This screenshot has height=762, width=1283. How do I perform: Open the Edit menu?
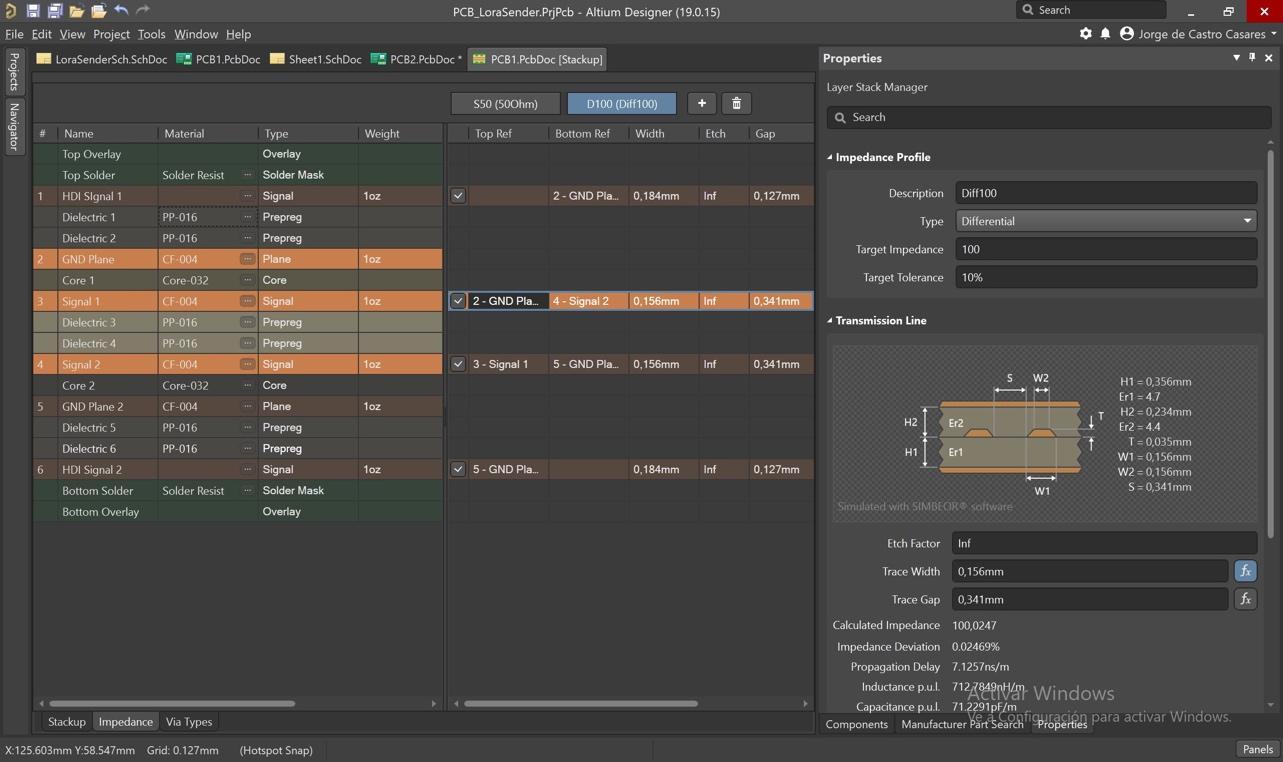point(41,34)
